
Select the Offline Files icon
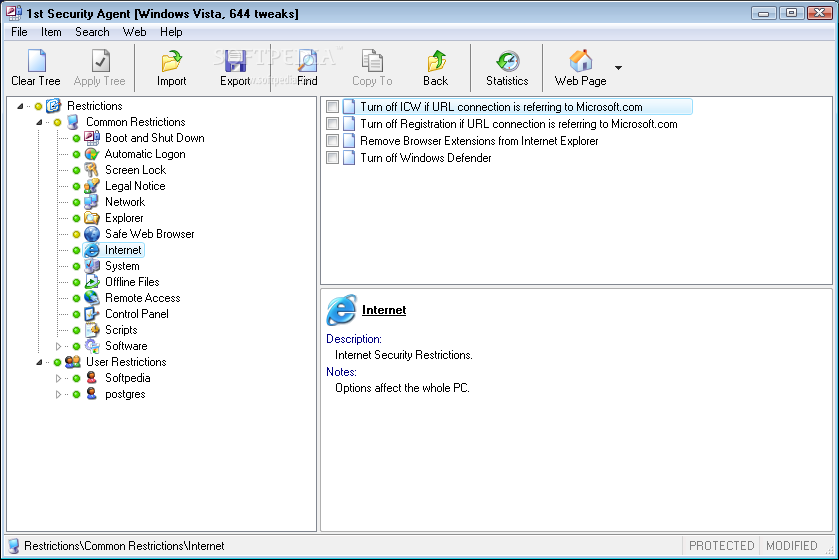pos(92,282)
